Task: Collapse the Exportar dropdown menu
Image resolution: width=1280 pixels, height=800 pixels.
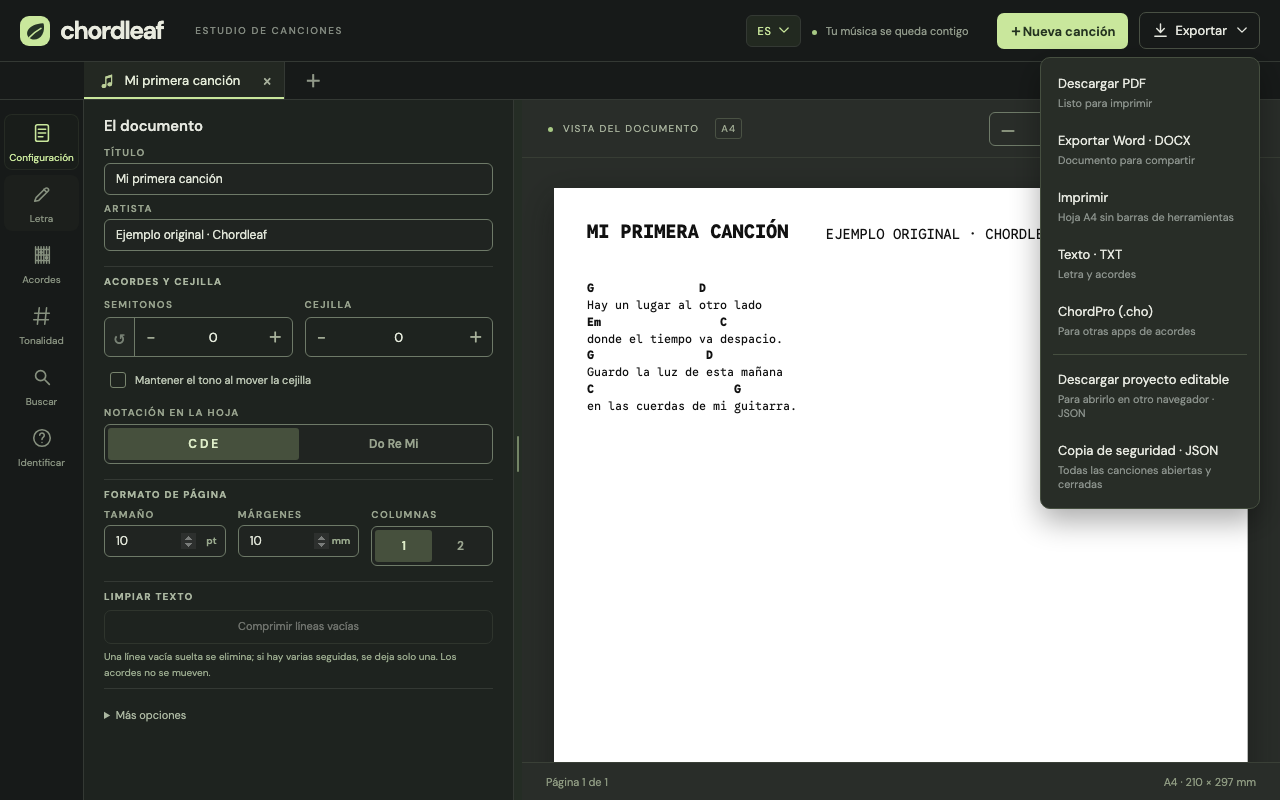Action: click(x=1199, y=31)
